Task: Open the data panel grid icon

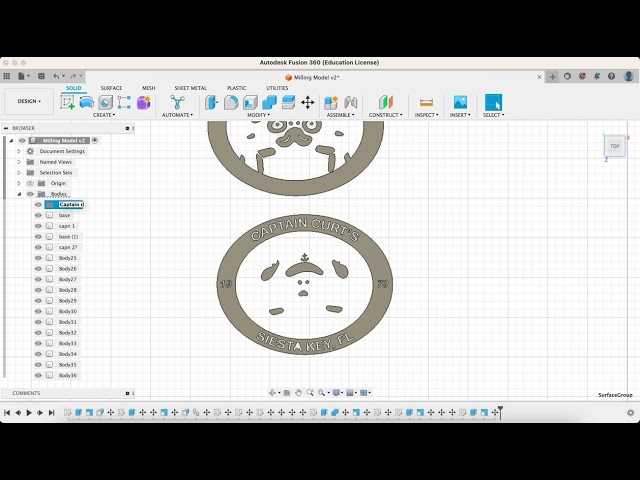Action: coord(7,76)
